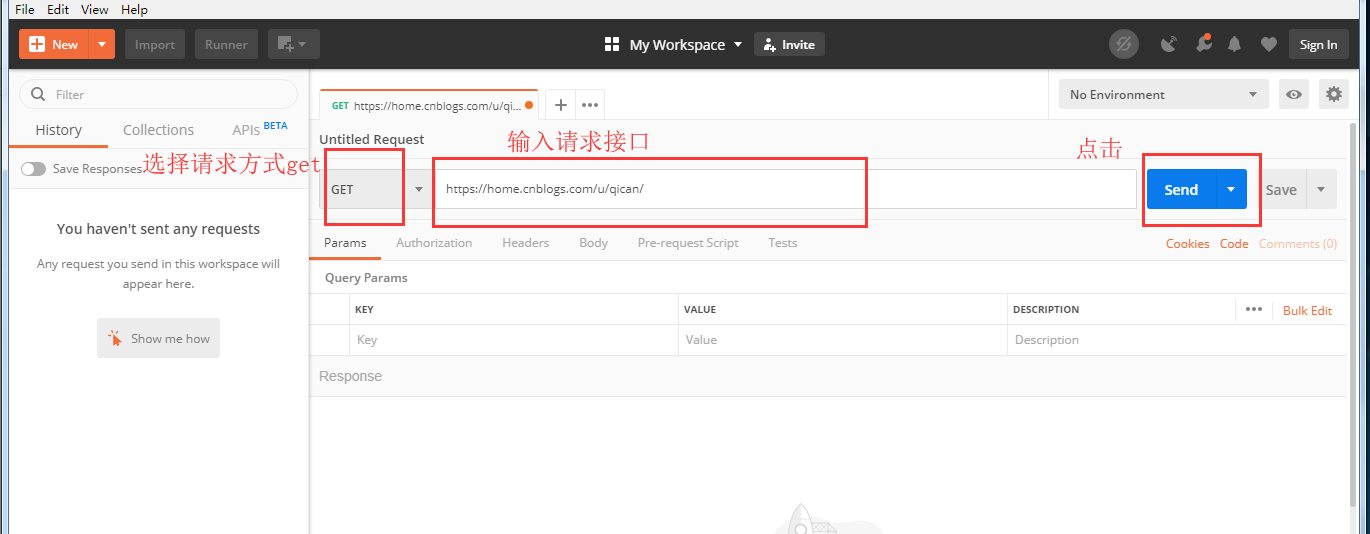Viewport: 1370px width, 534px height.
Task: Open the Code link
Action: point(1234,244)
